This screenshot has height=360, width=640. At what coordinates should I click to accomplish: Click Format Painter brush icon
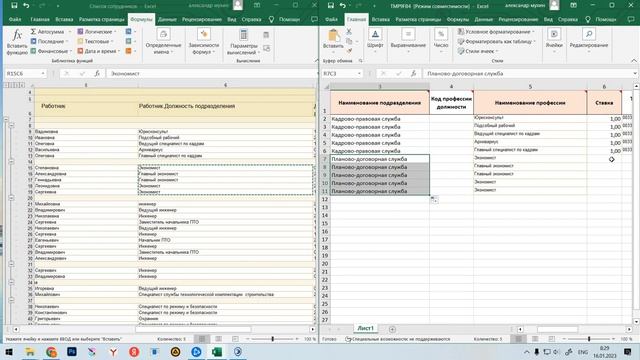click(x=349, y=51)
